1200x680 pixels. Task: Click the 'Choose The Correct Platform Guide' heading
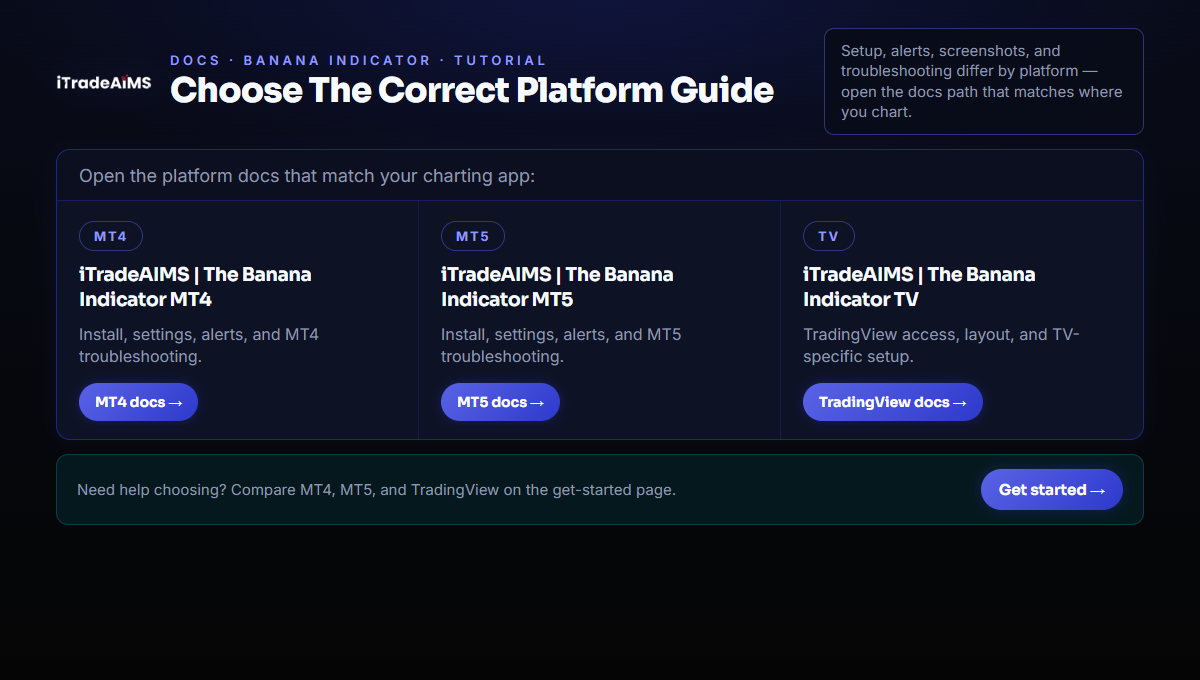click(x=472, y=90)
